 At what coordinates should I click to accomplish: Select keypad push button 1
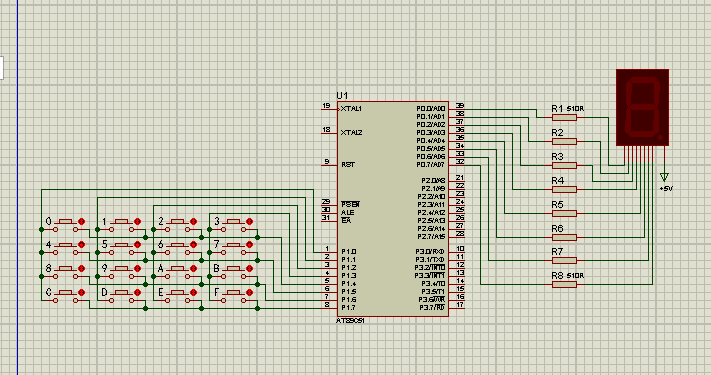coord(122,225)
